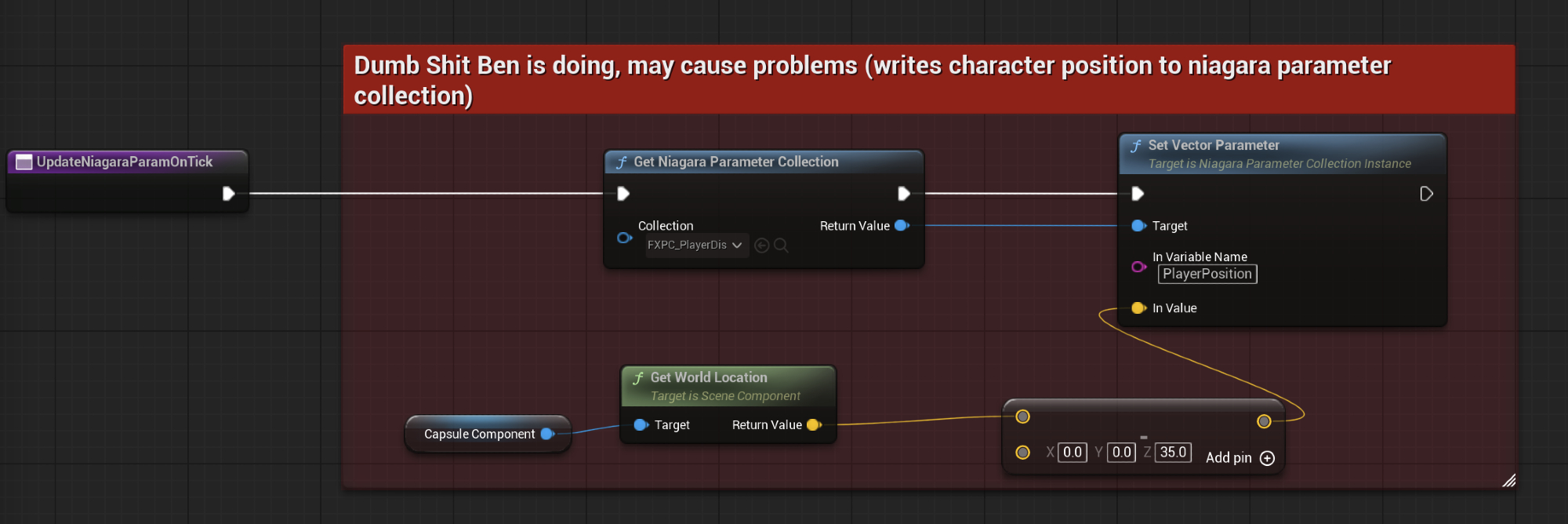Click the Target pin on Set Vector Parameter
1568x524 pixels.
pyautogui.click(x=1138, y=226)
